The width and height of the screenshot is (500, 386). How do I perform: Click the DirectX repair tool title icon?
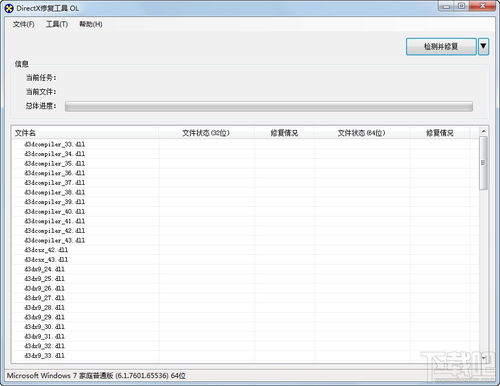[x=9, y=8]
